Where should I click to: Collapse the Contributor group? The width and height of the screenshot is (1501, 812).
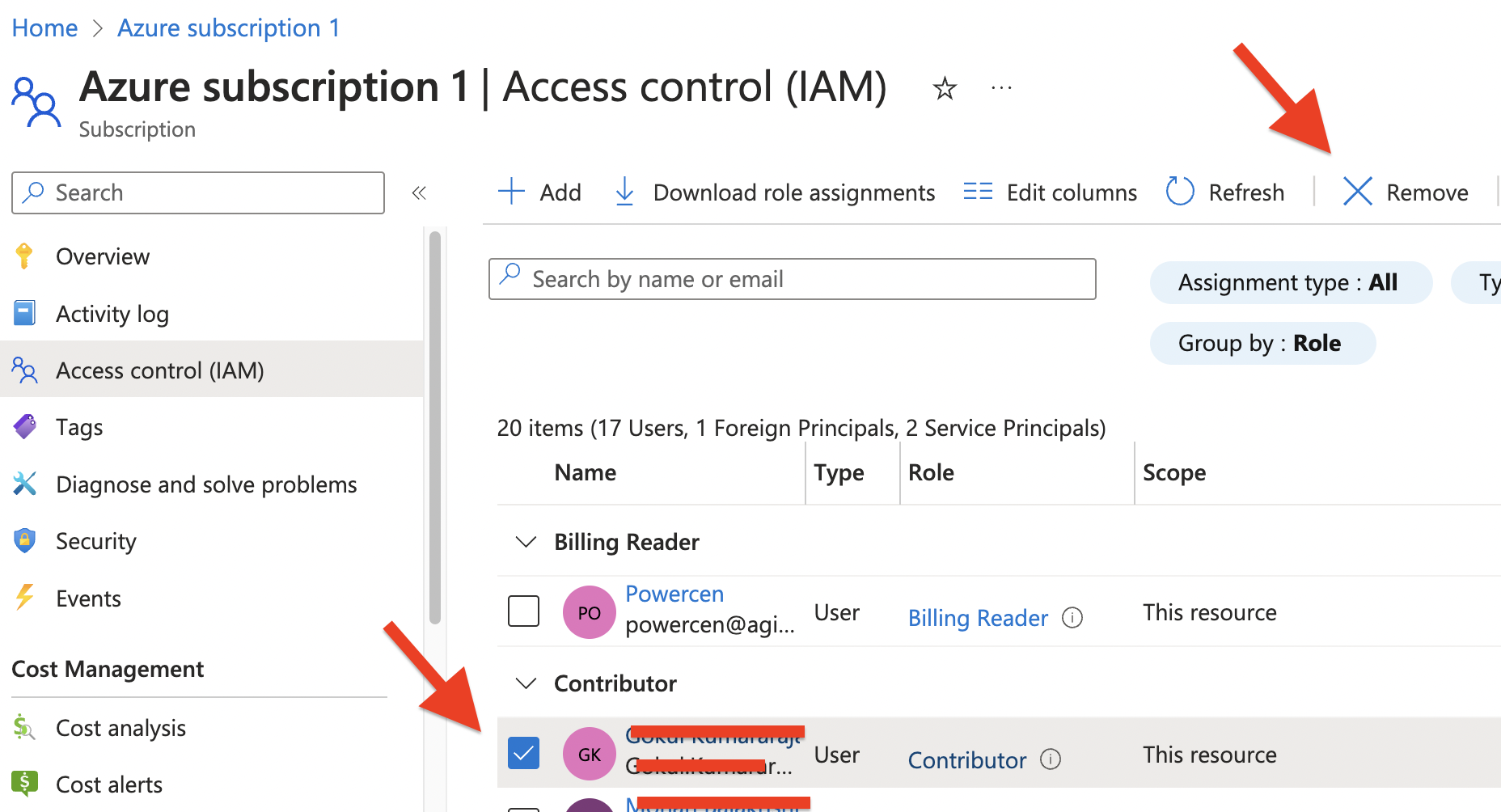pos(526,683)
